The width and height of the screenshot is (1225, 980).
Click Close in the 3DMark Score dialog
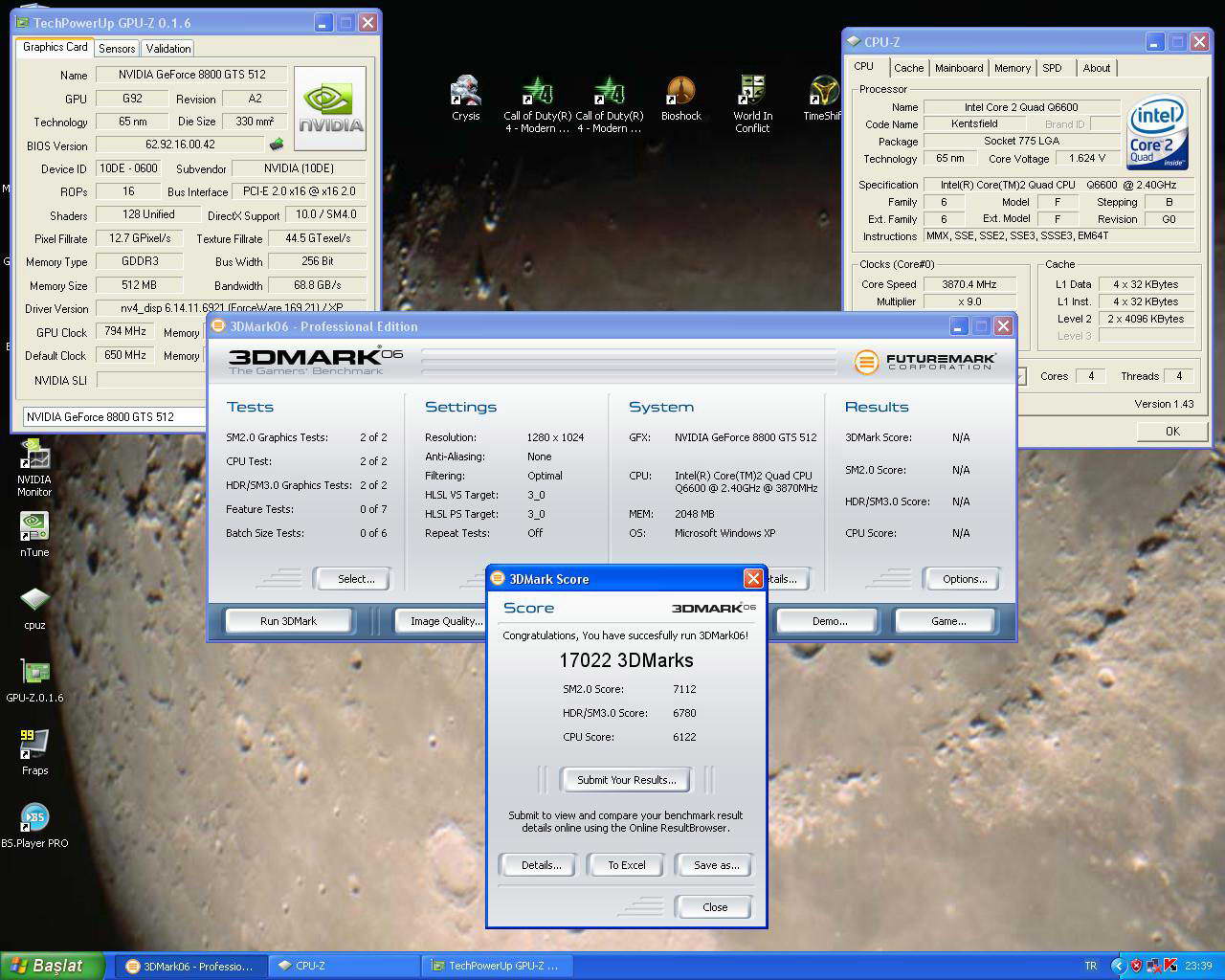715,907
